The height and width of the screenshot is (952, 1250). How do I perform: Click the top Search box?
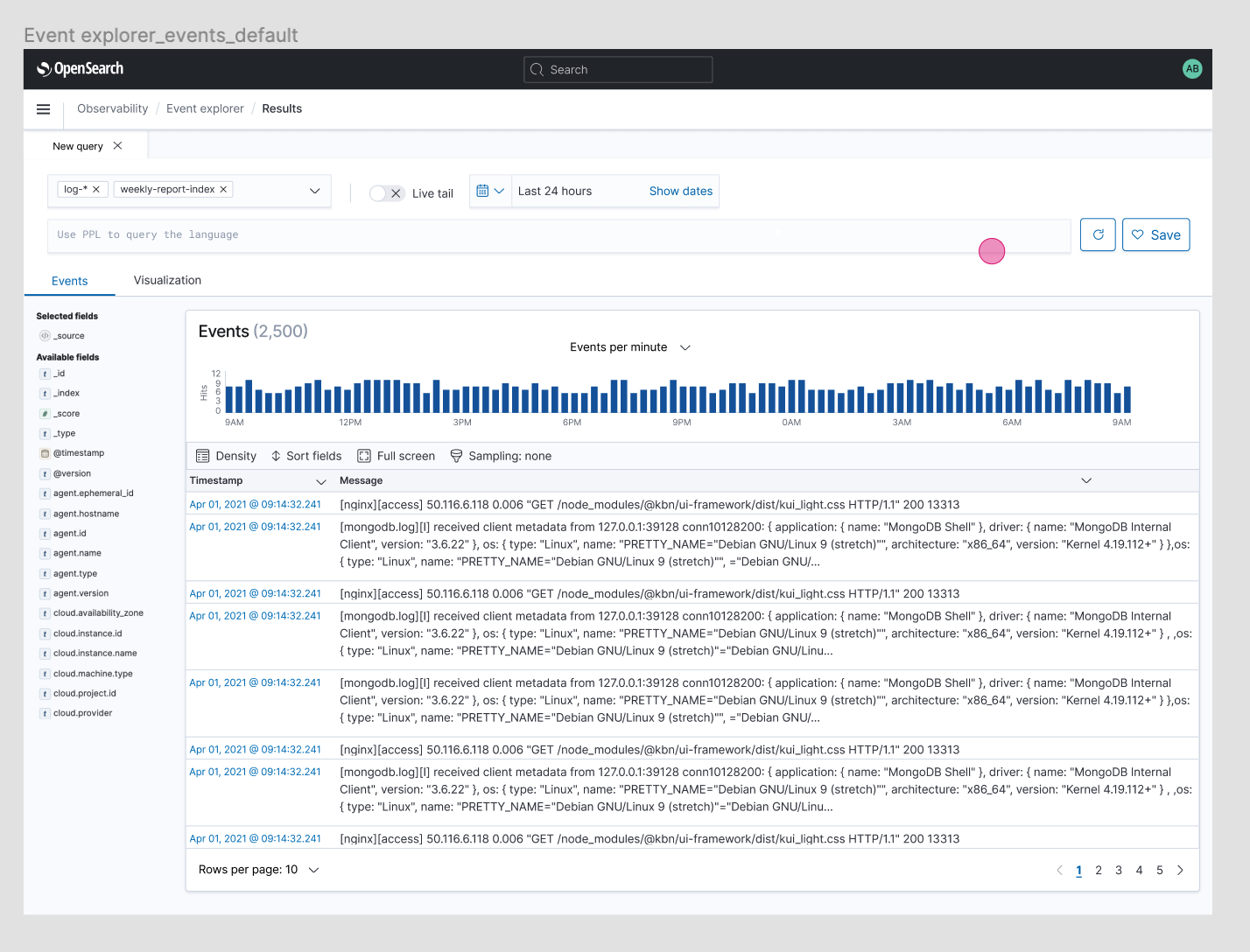coord(618,70)
